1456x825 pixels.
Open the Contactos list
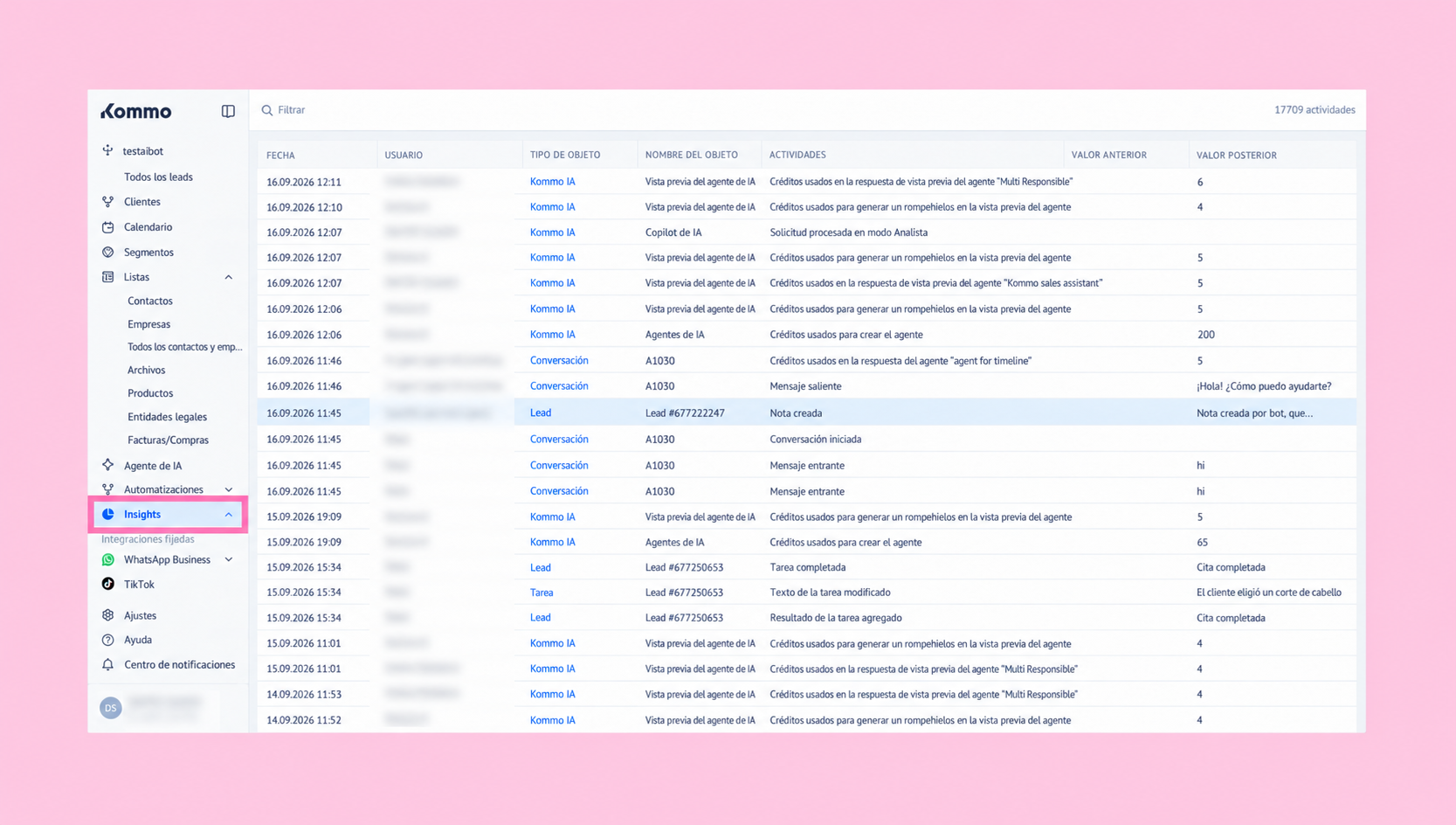150,301
